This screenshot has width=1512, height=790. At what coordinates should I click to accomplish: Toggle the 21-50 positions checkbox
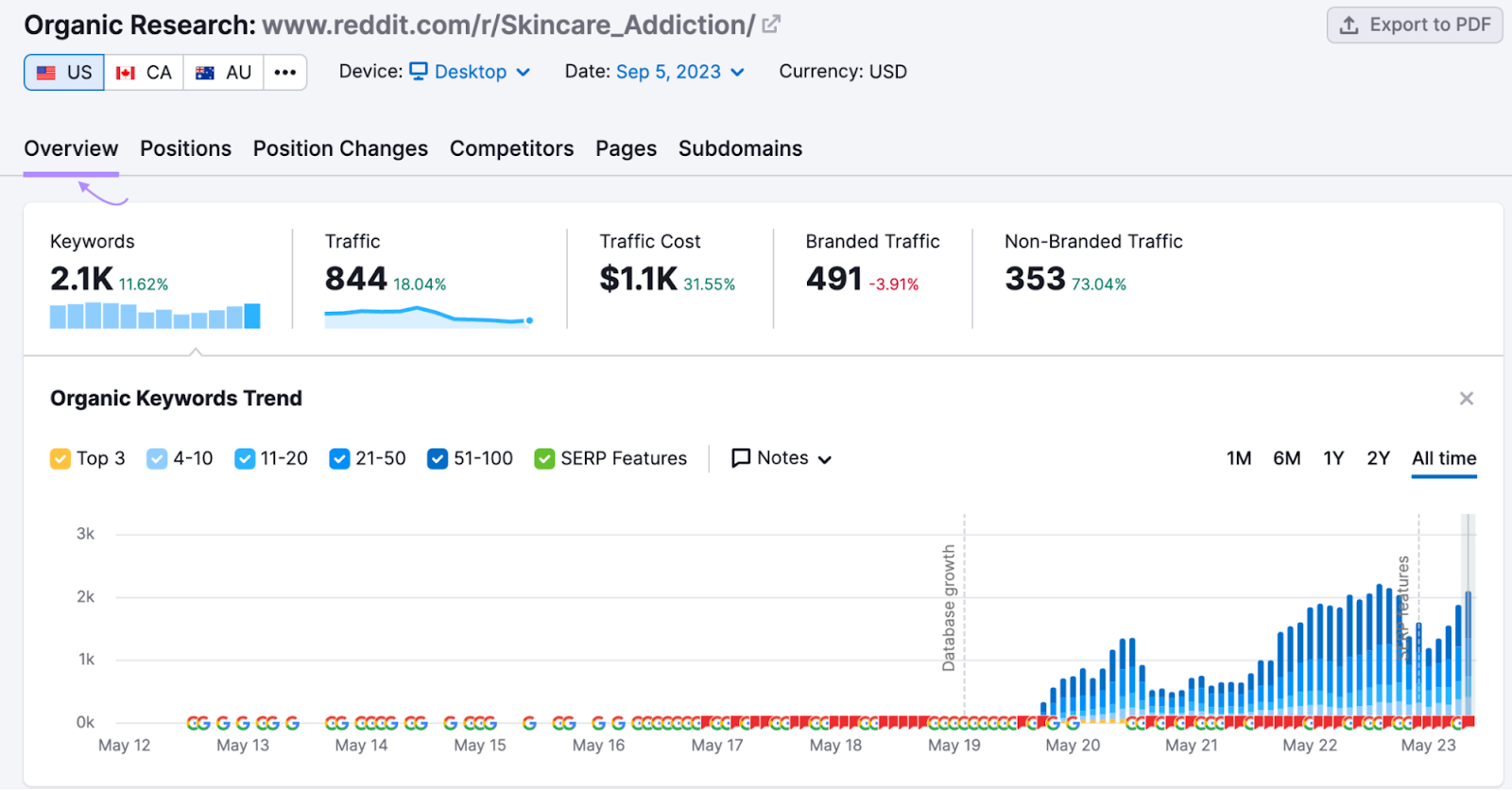coord(339,459)
